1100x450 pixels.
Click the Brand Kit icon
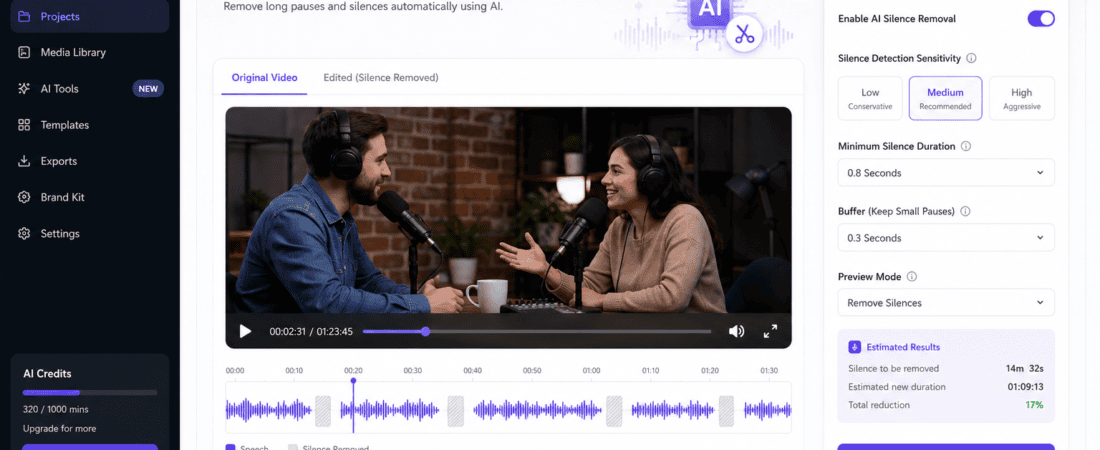click(x=24, y=197)
